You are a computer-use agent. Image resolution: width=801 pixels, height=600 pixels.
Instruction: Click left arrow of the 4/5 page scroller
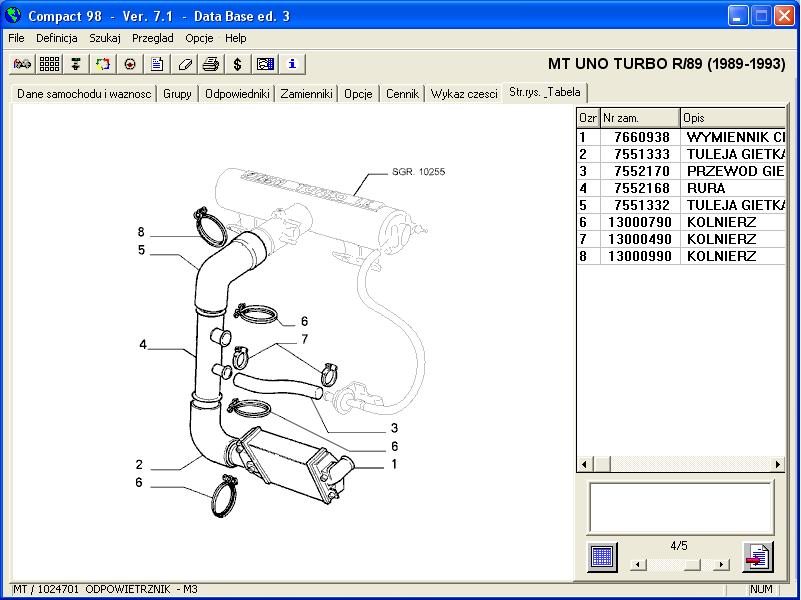[637, 565]
